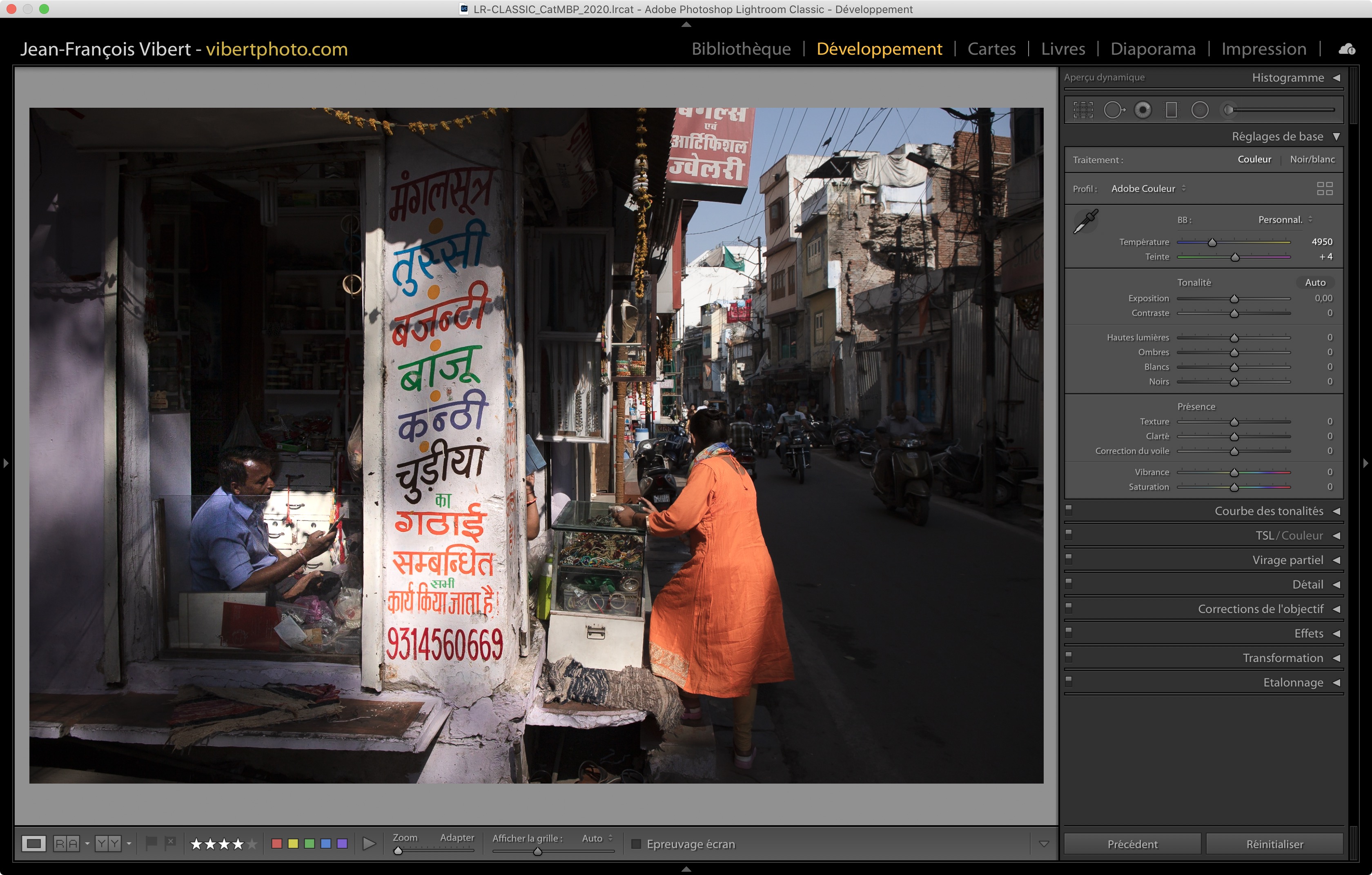Select the Red Eye Correction tool
The image size is (1372, 875).
tap(1143, 110)
